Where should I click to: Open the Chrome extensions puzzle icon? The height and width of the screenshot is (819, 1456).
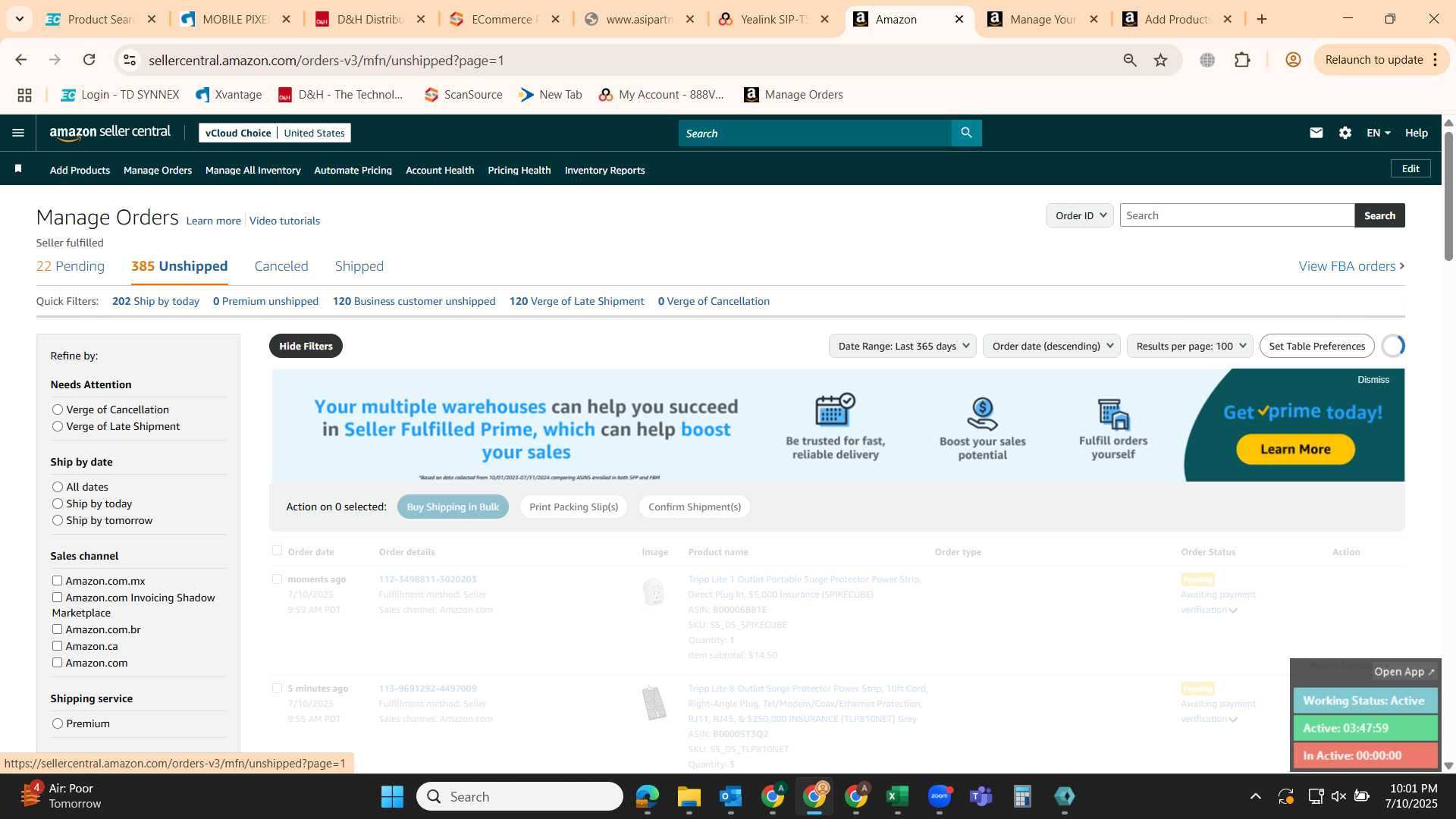(x=1242, y=60)
